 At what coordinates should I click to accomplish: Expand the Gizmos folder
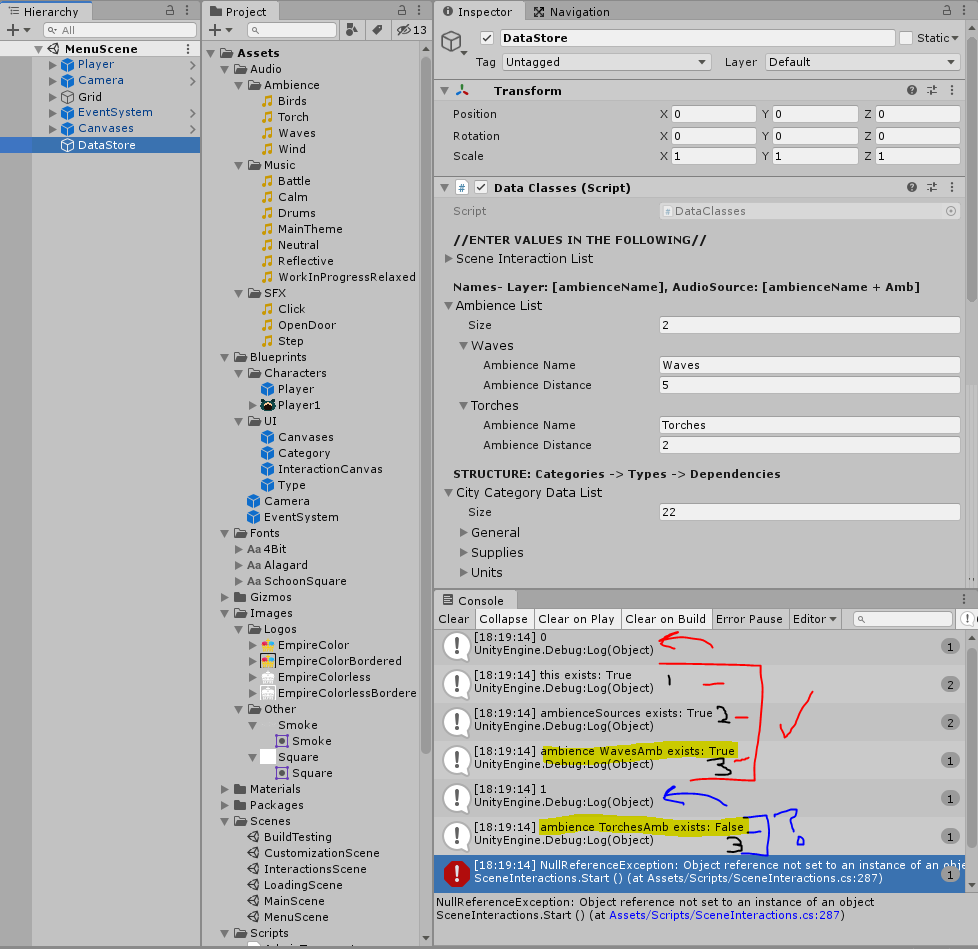[225, 597]
